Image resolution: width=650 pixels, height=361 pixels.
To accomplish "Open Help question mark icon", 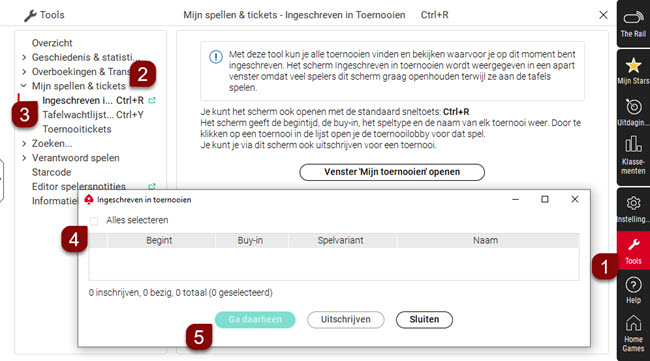I will (633, 285).
